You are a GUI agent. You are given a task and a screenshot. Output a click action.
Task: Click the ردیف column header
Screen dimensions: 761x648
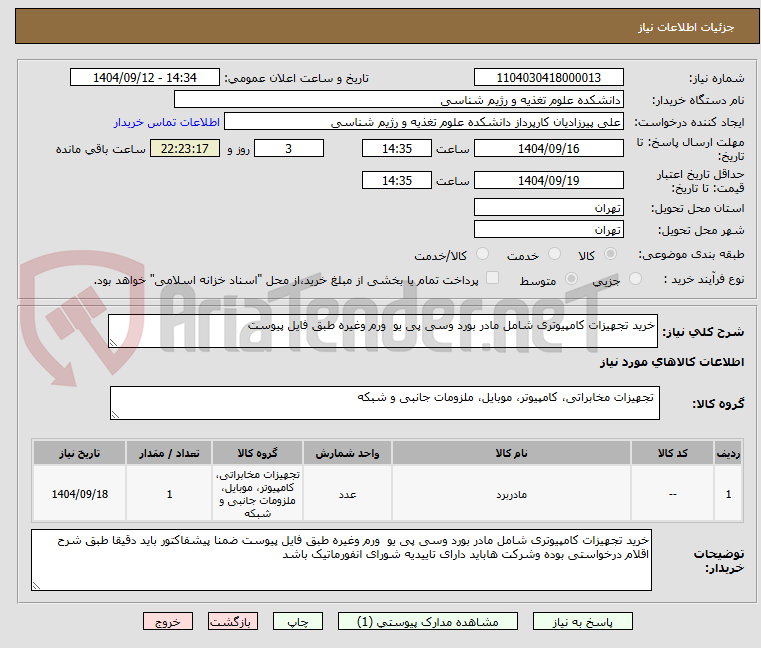tap(728, 453)
